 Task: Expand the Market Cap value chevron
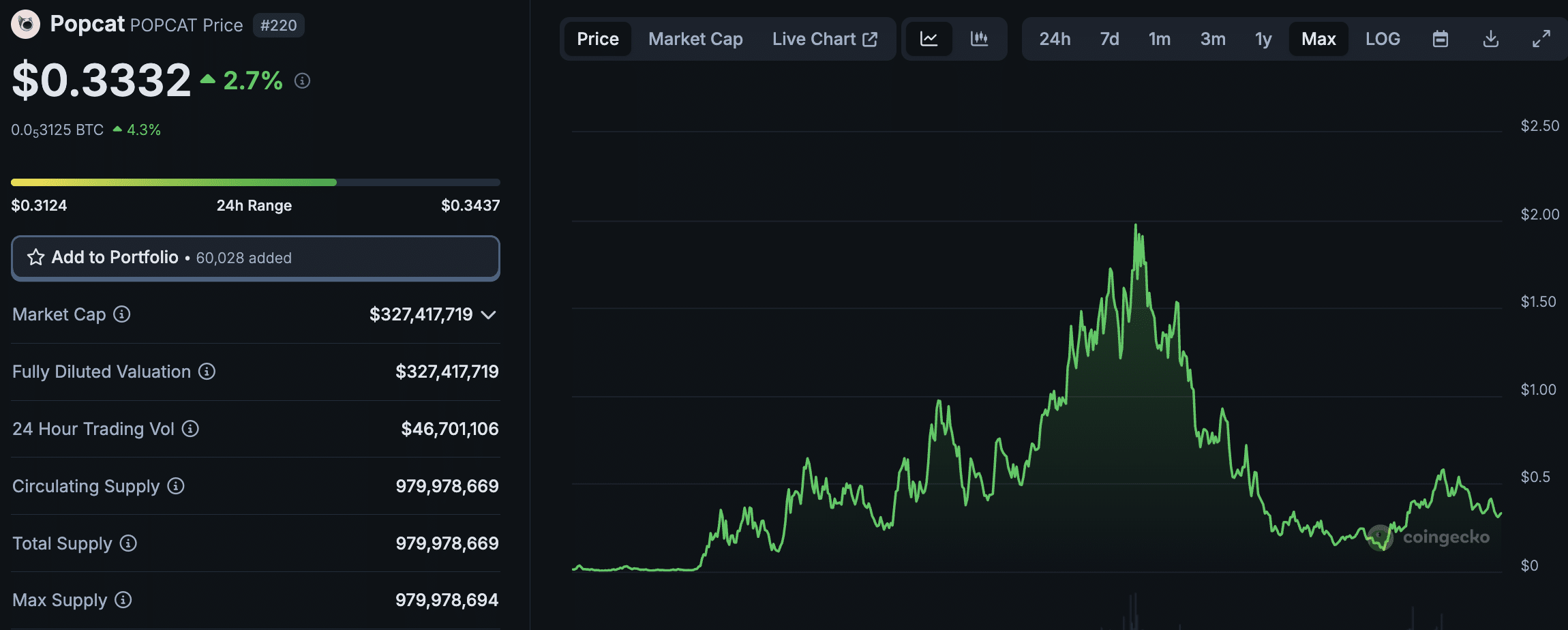click(x=488, y=315)
